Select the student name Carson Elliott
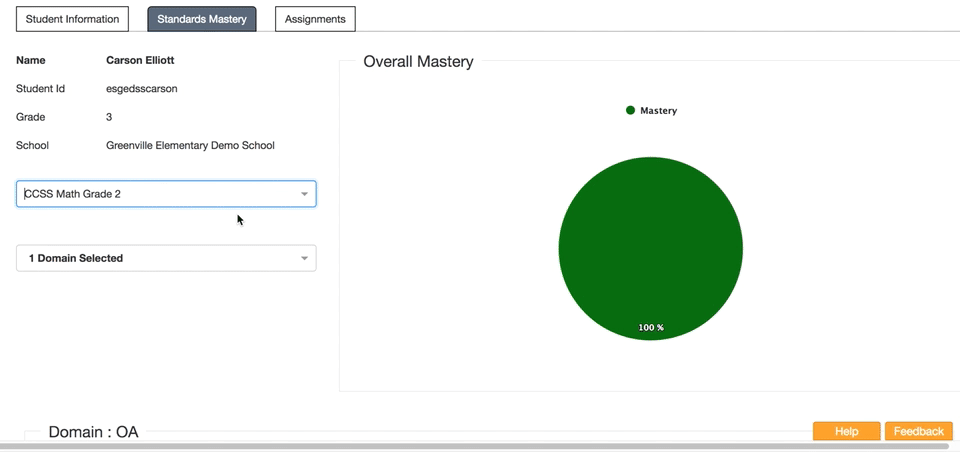 [x=140, y=61]
